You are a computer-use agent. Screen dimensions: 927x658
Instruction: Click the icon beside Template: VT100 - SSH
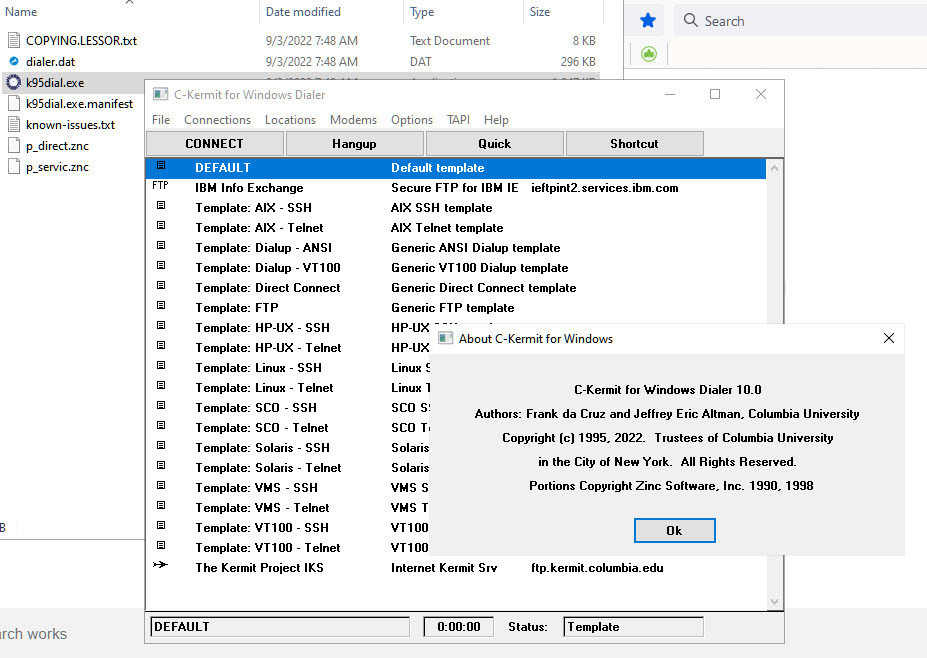[161, 526]
